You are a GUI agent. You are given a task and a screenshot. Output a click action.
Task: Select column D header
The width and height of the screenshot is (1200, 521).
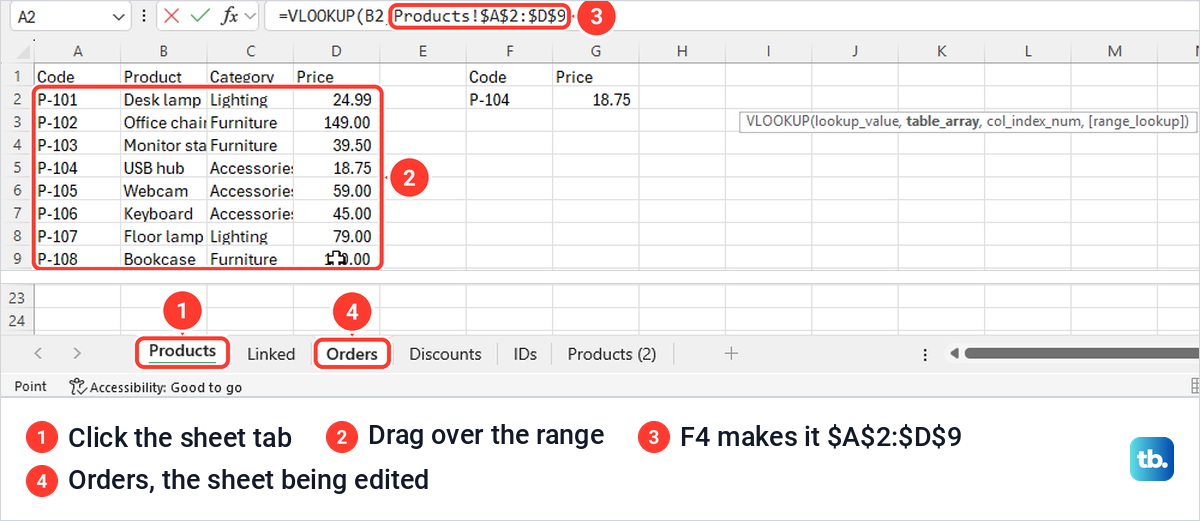(x=336, y=51)
